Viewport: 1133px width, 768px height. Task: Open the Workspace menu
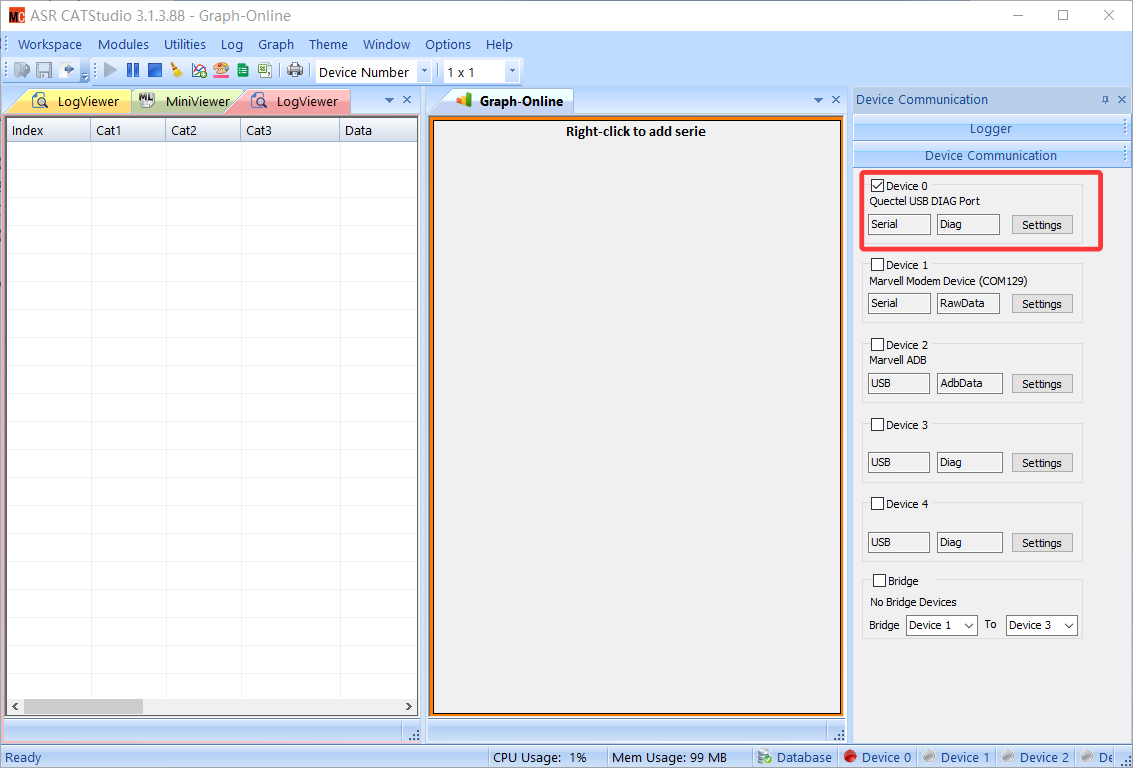[50, 44]
